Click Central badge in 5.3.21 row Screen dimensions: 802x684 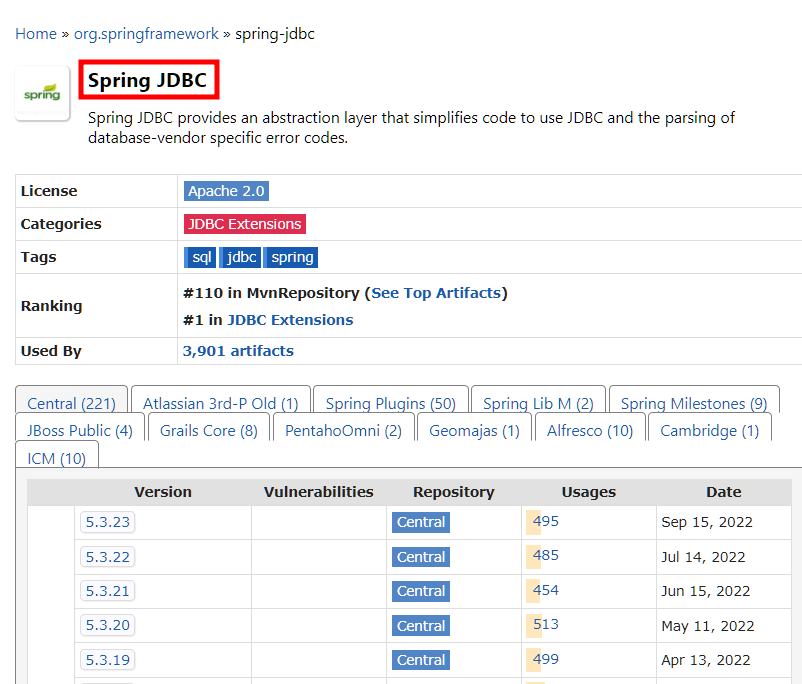point(421,591)
